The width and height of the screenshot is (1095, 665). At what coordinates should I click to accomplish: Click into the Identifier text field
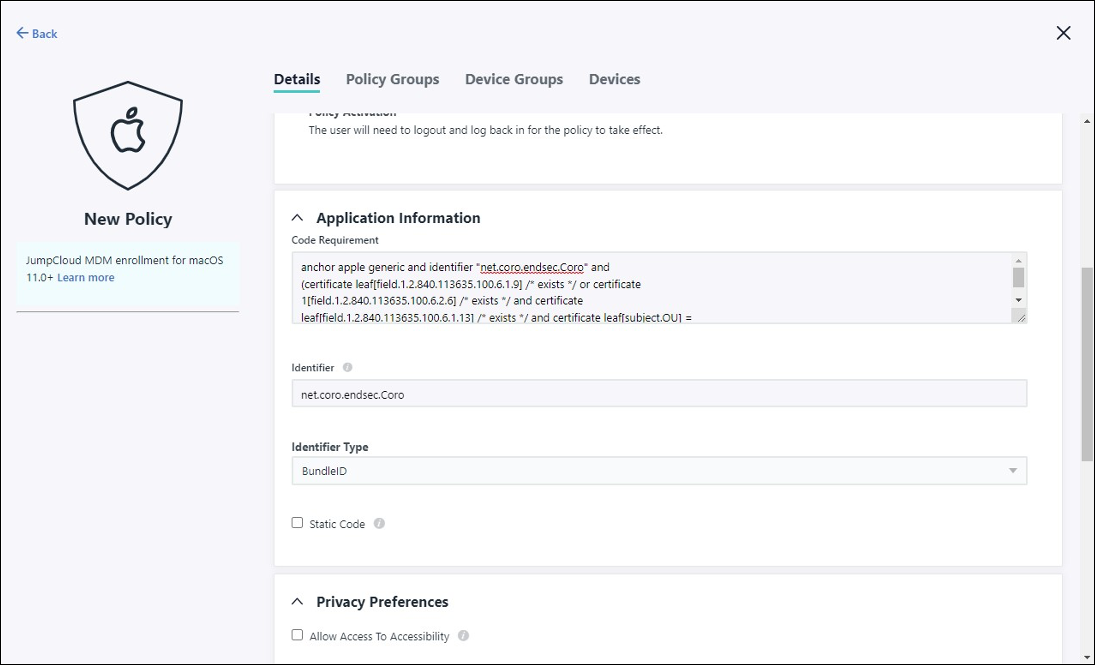tap(658, 394)
